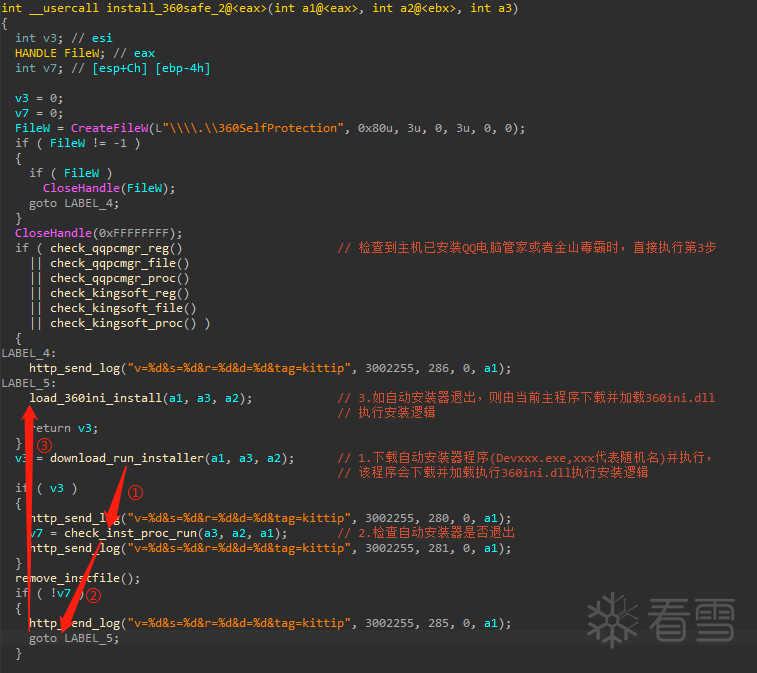
Task: Click the check_qqpcmgr_file() call
Action: pos(120,263)
